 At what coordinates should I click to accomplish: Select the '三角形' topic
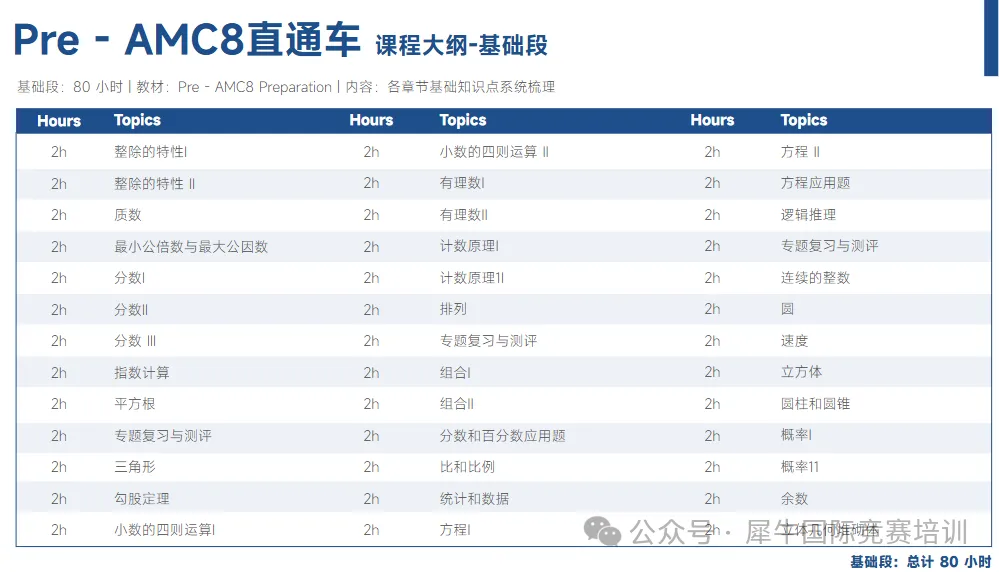point(134,467)
